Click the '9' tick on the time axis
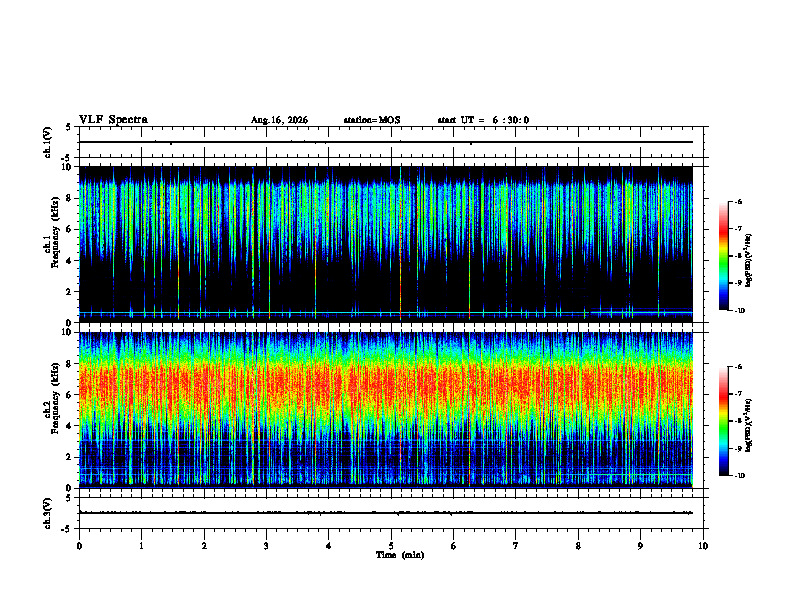Viewport: 792px width, 612px height. point(640,546)
